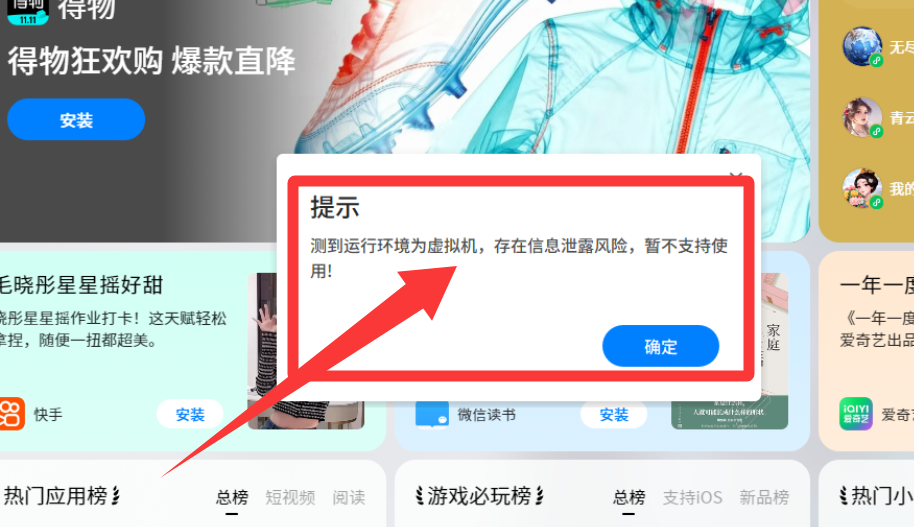
Task: Select the 阅读 tab in 热门应用榜
Action: 349,497
